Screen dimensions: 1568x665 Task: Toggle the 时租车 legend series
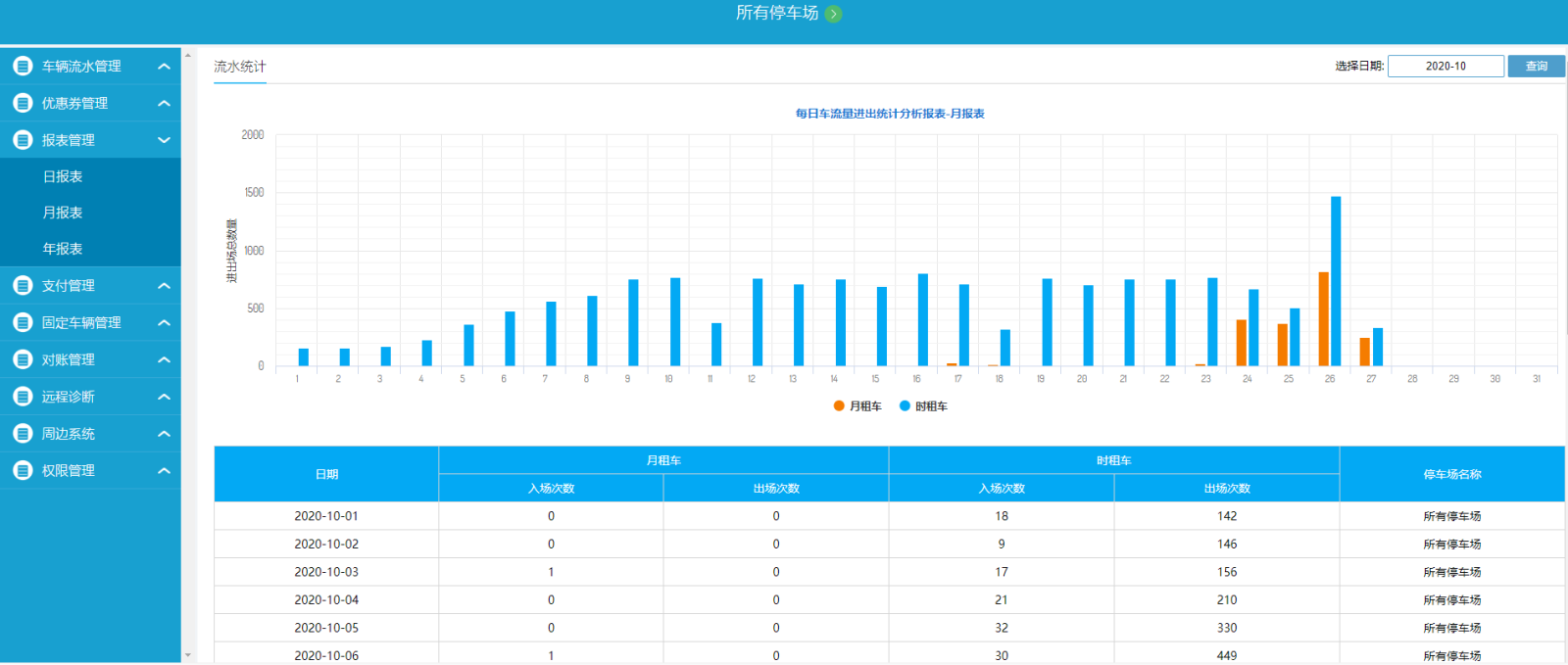click(x=923, y=406)
